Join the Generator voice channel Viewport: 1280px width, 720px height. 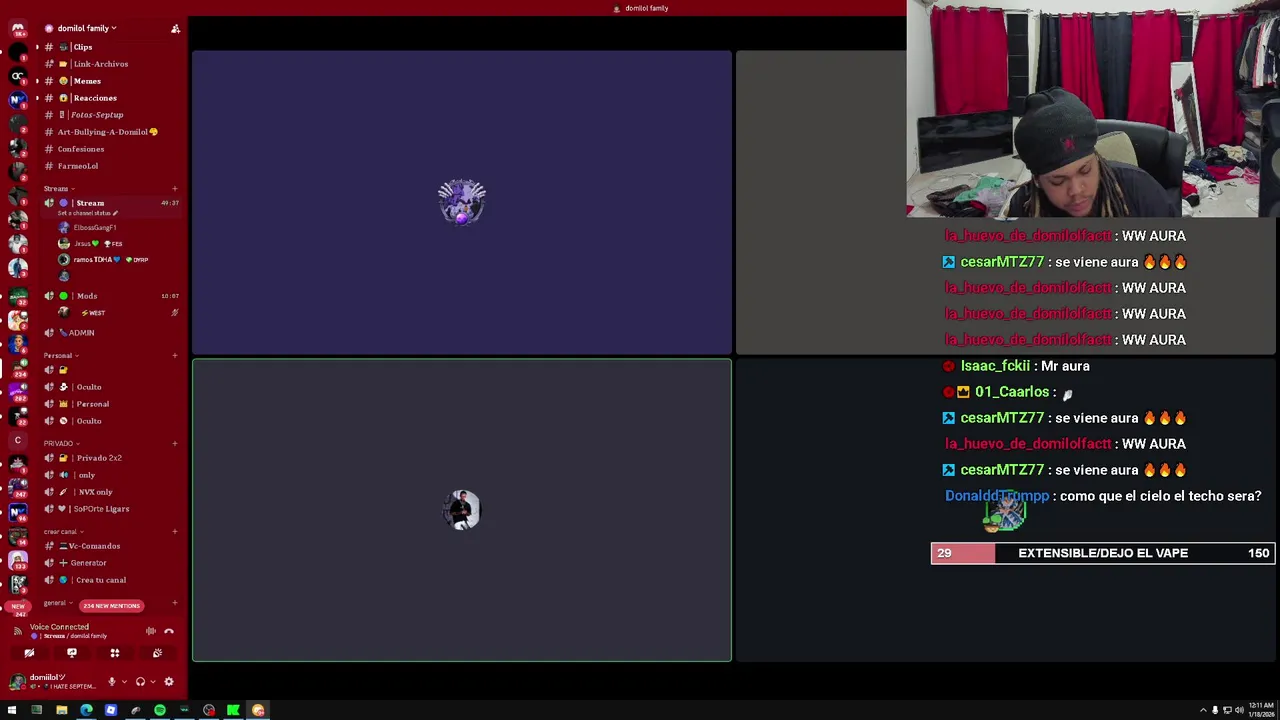88,563
